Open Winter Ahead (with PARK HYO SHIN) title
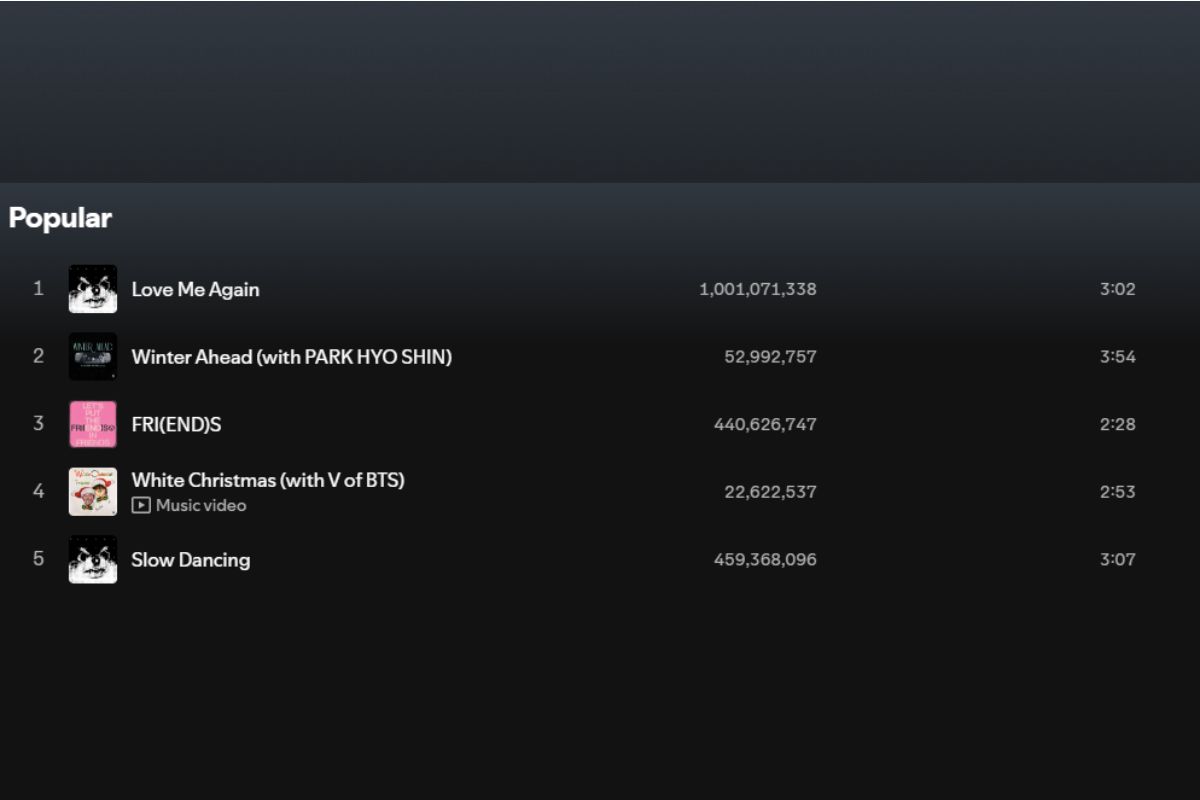 [291, 357]
